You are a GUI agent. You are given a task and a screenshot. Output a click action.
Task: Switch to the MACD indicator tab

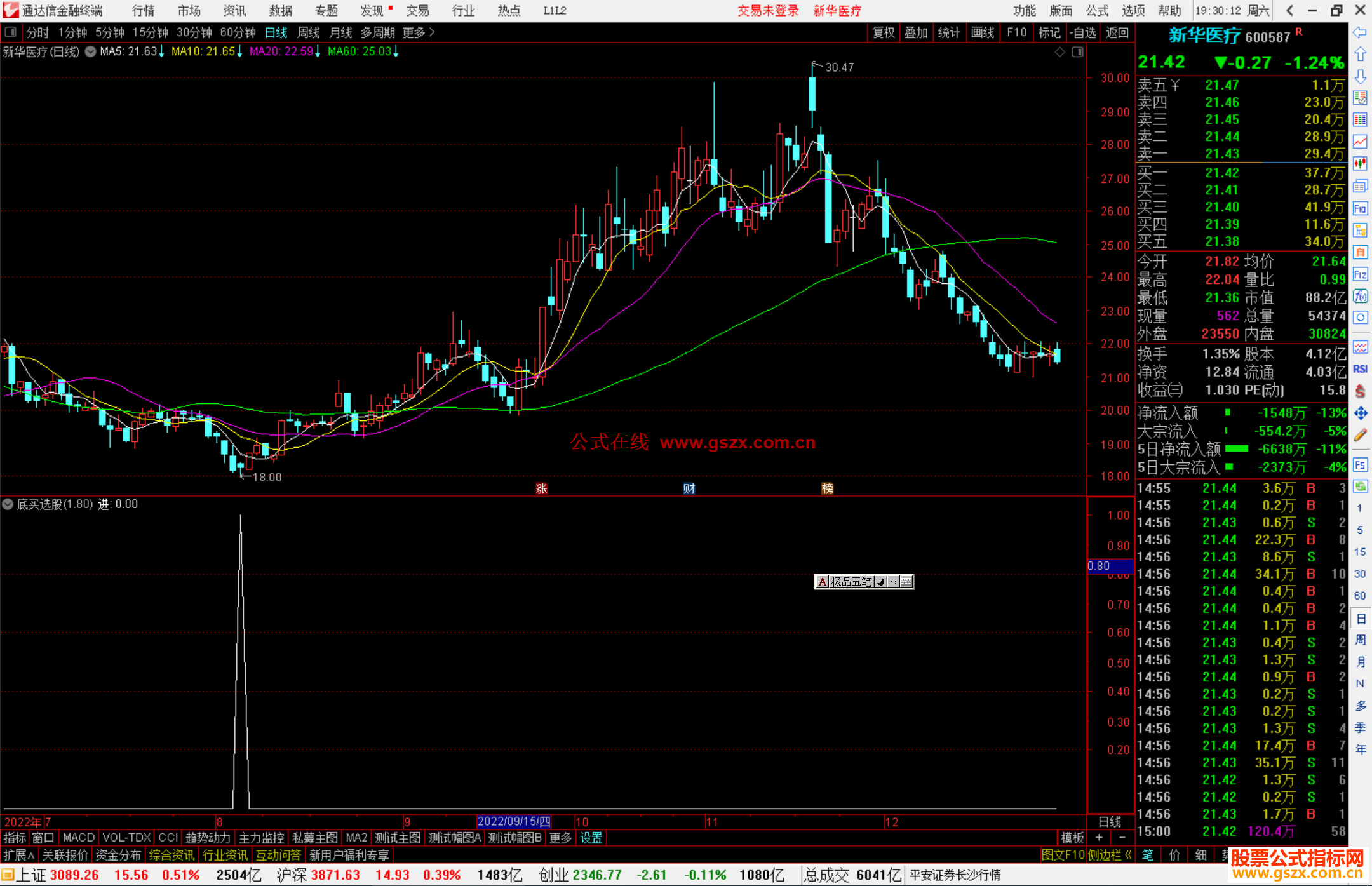coord(78,838)
